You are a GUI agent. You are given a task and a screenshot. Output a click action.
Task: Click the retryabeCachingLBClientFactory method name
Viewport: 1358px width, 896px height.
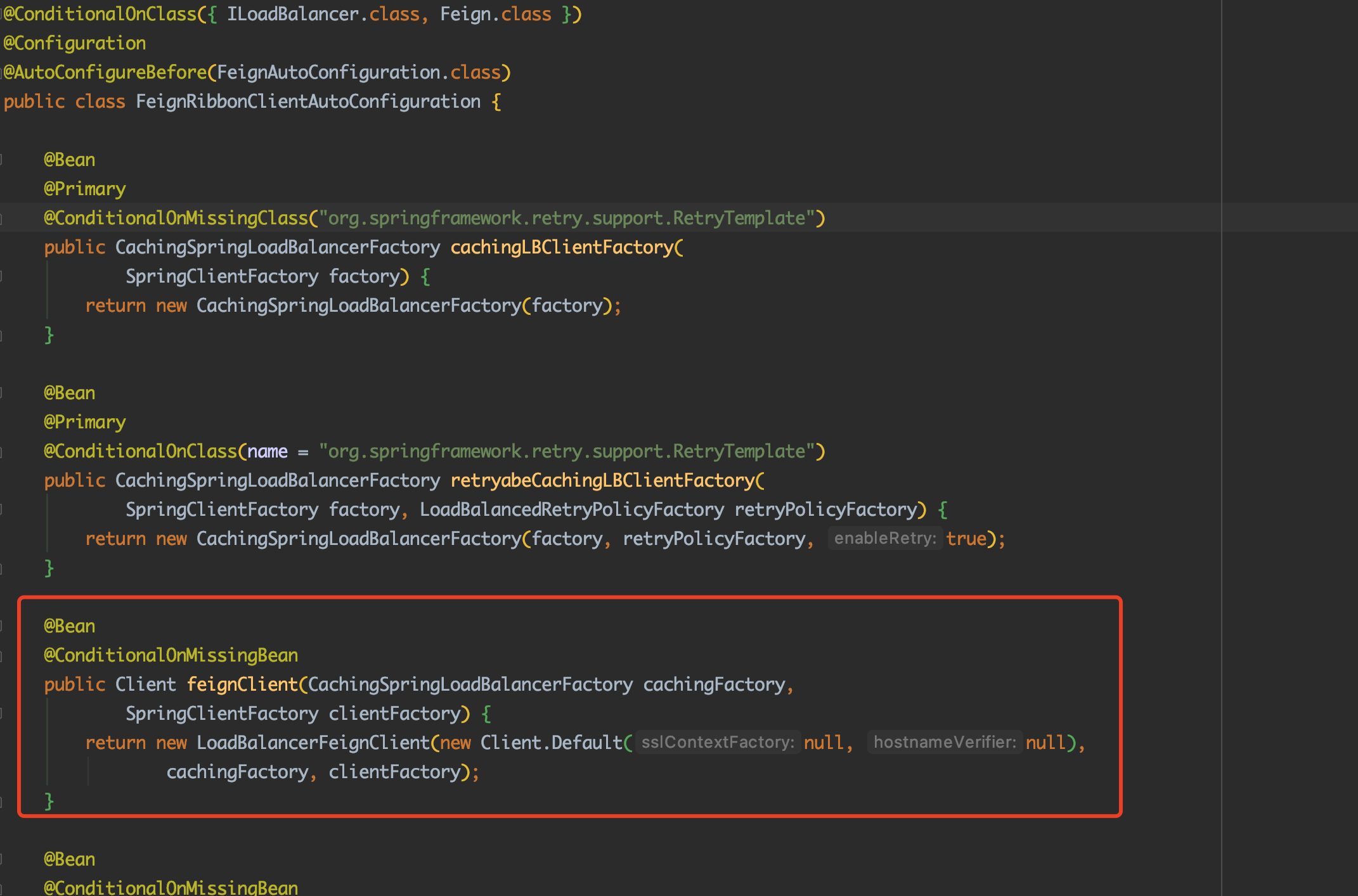coord(603,480)
